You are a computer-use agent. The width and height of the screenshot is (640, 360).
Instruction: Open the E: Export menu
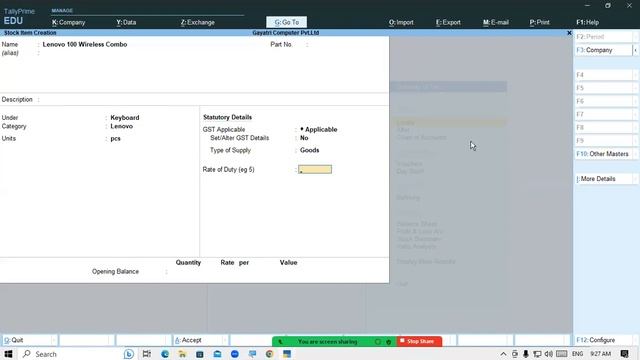click(448, 22)
